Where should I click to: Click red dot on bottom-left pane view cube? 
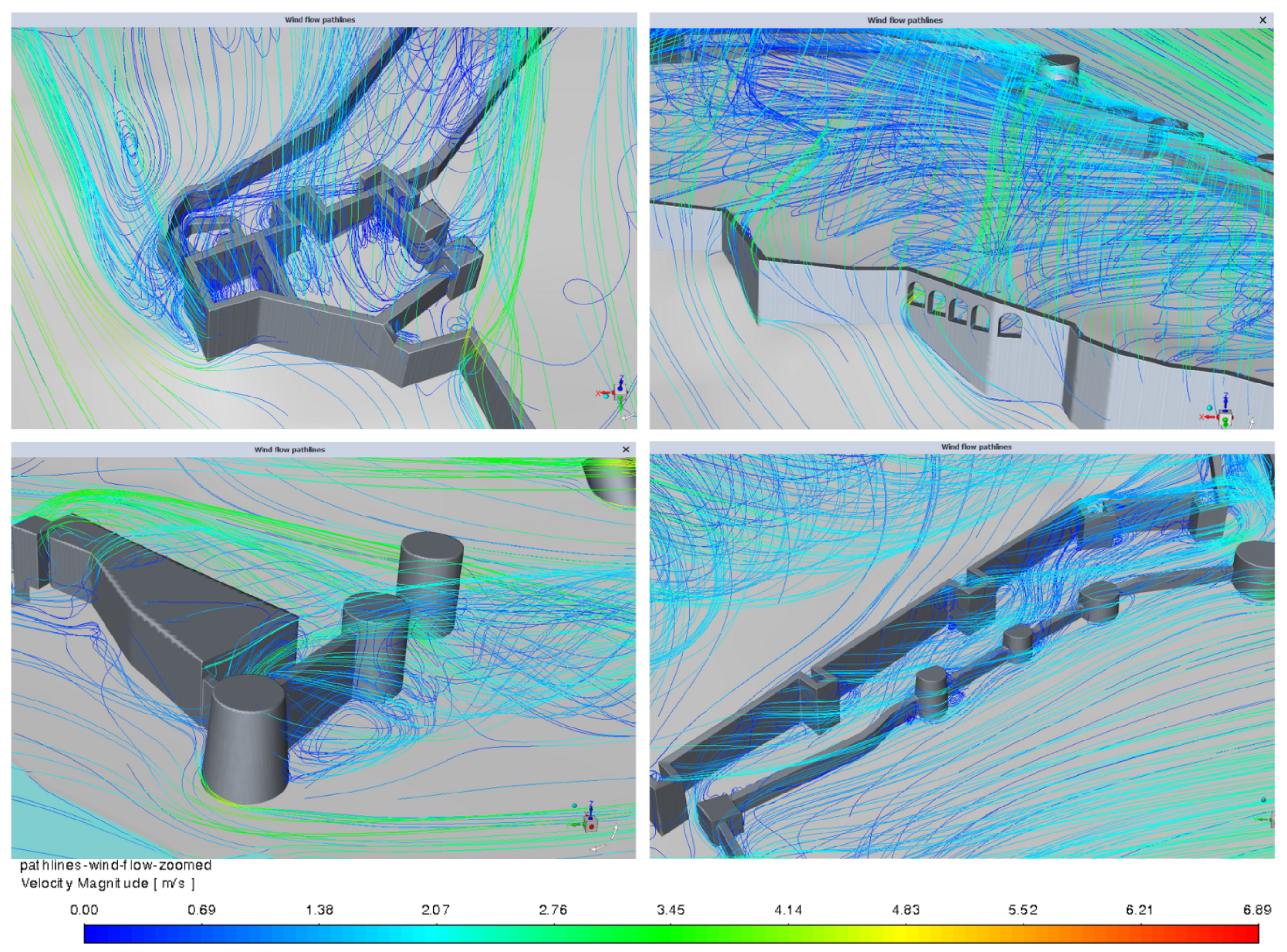(591, 827)
